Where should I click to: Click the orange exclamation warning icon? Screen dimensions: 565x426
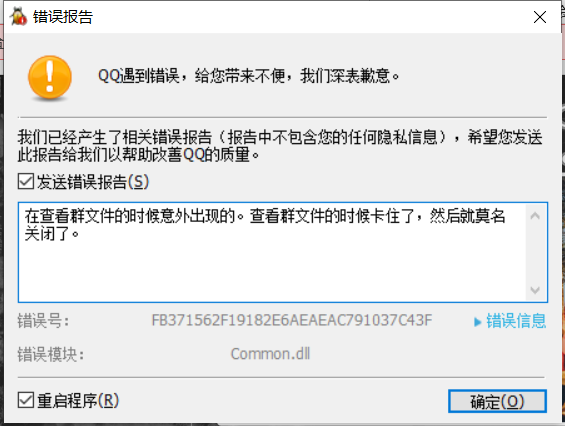[50, 77]
